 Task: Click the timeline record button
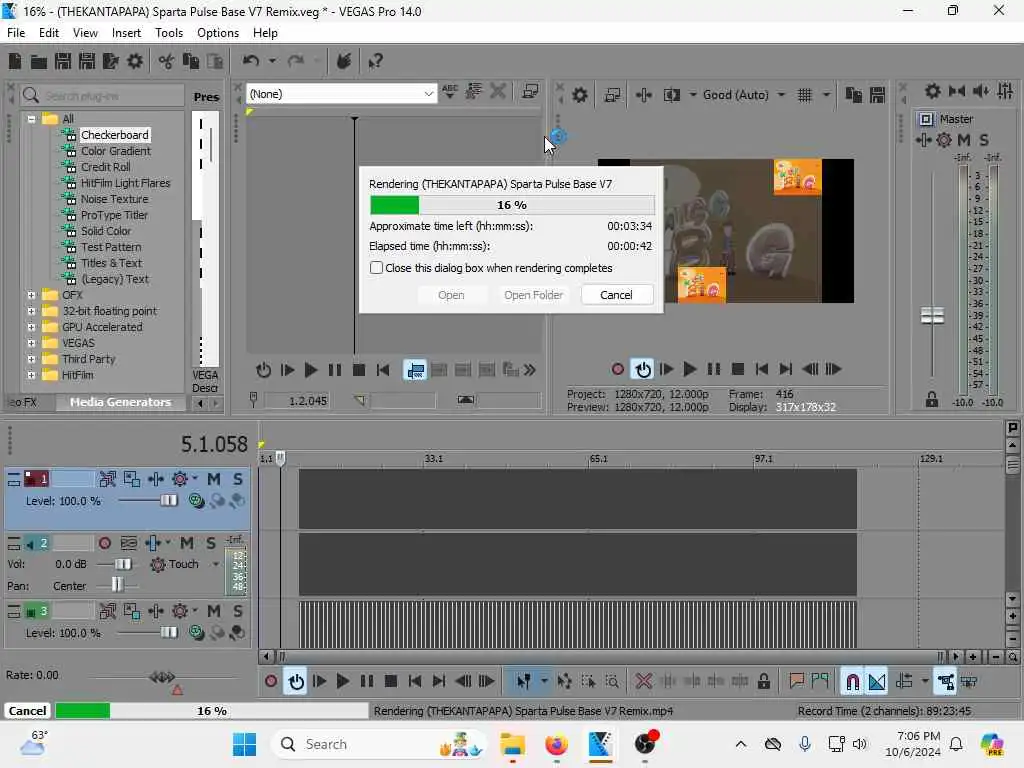[271, 682]
